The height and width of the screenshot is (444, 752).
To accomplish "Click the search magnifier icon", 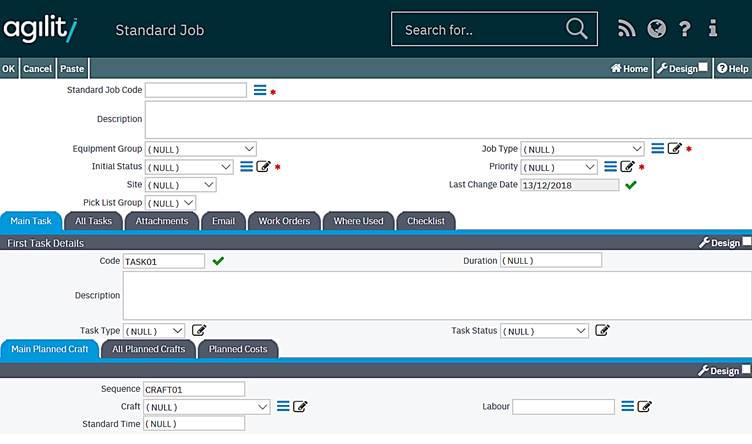I will [577, 29].
